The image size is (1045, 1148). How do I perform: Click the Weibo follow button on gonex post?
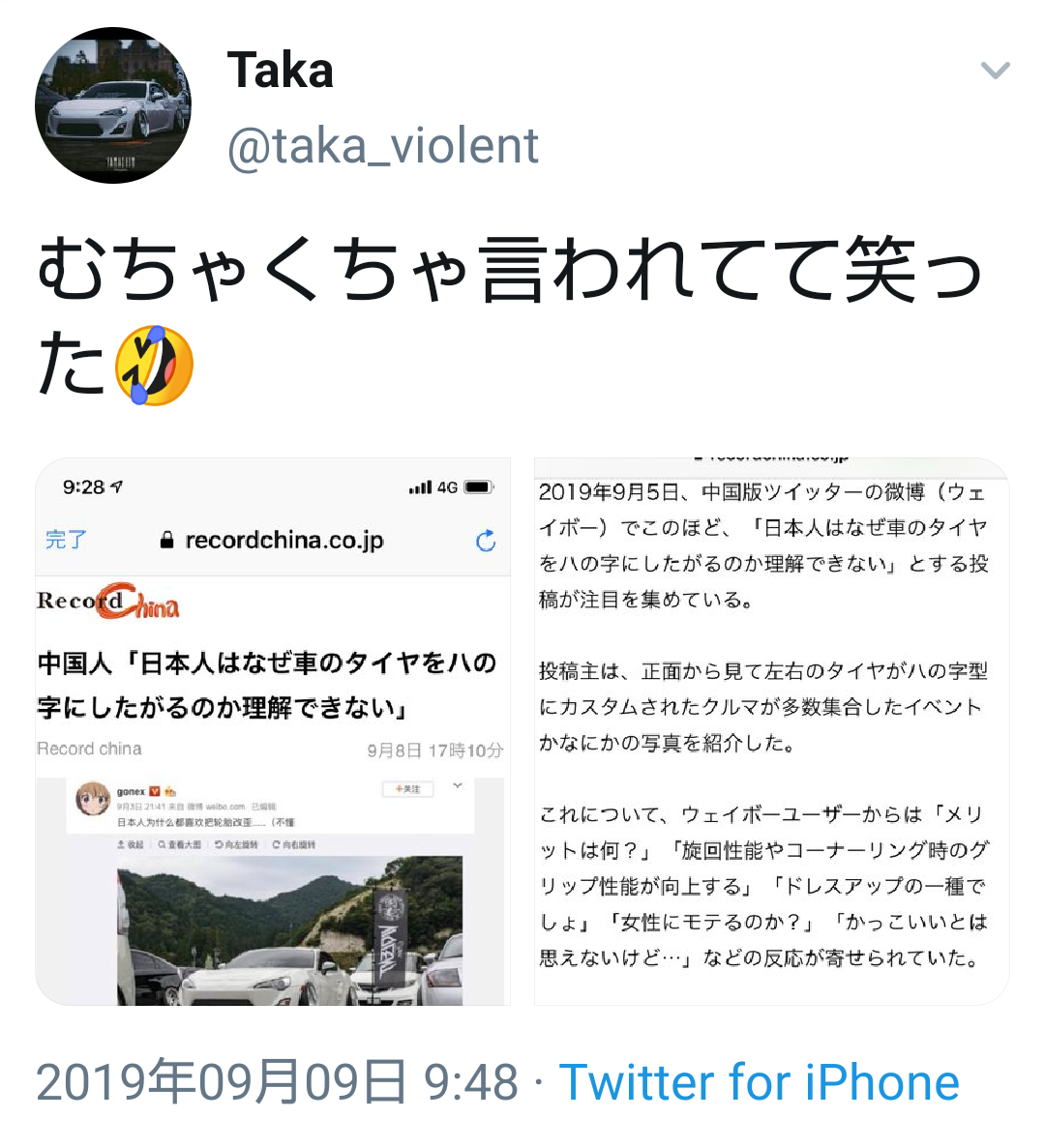(408, 788)
